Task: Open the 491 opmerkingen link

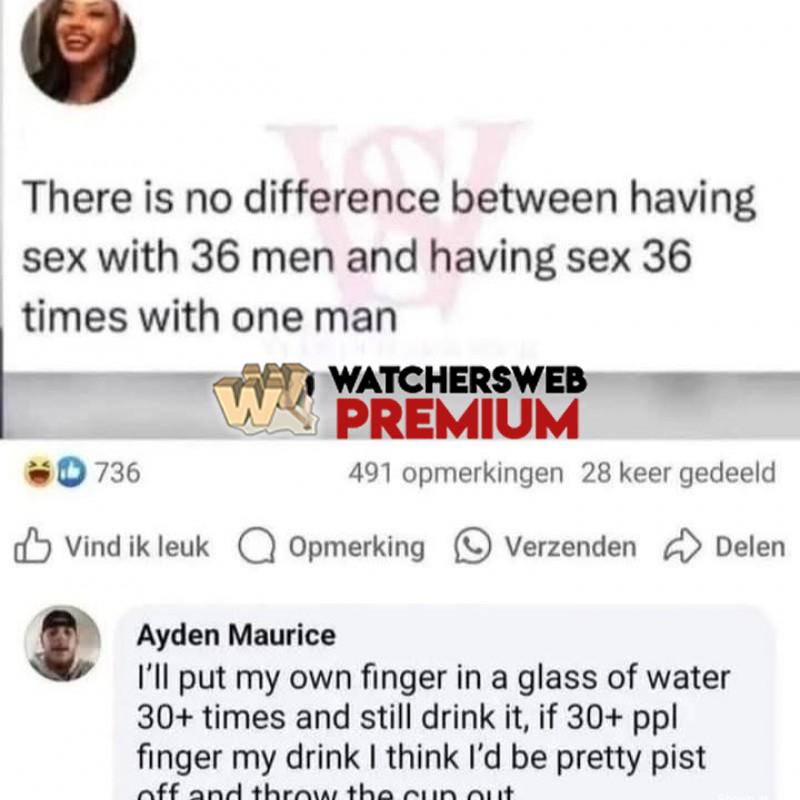Action: point(456,473)
